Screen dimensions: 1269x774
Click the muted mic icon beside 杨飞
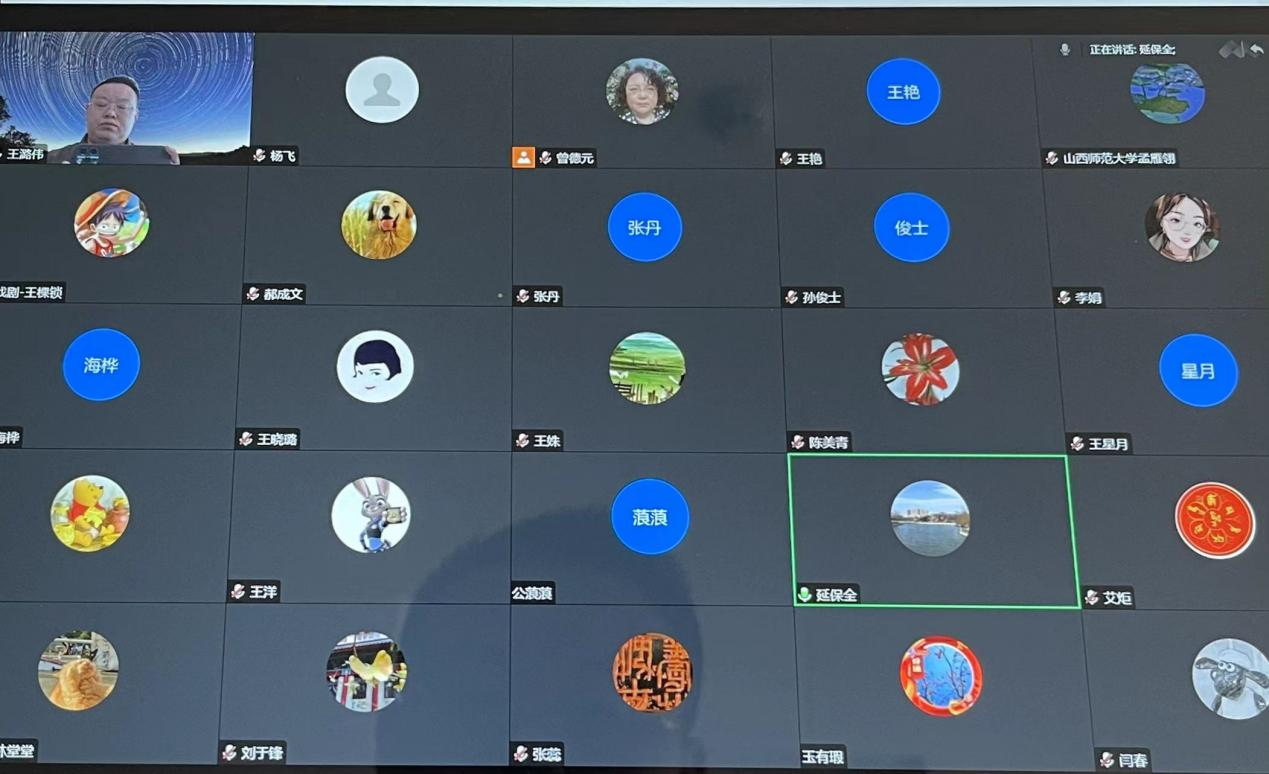tap(259, 155)
